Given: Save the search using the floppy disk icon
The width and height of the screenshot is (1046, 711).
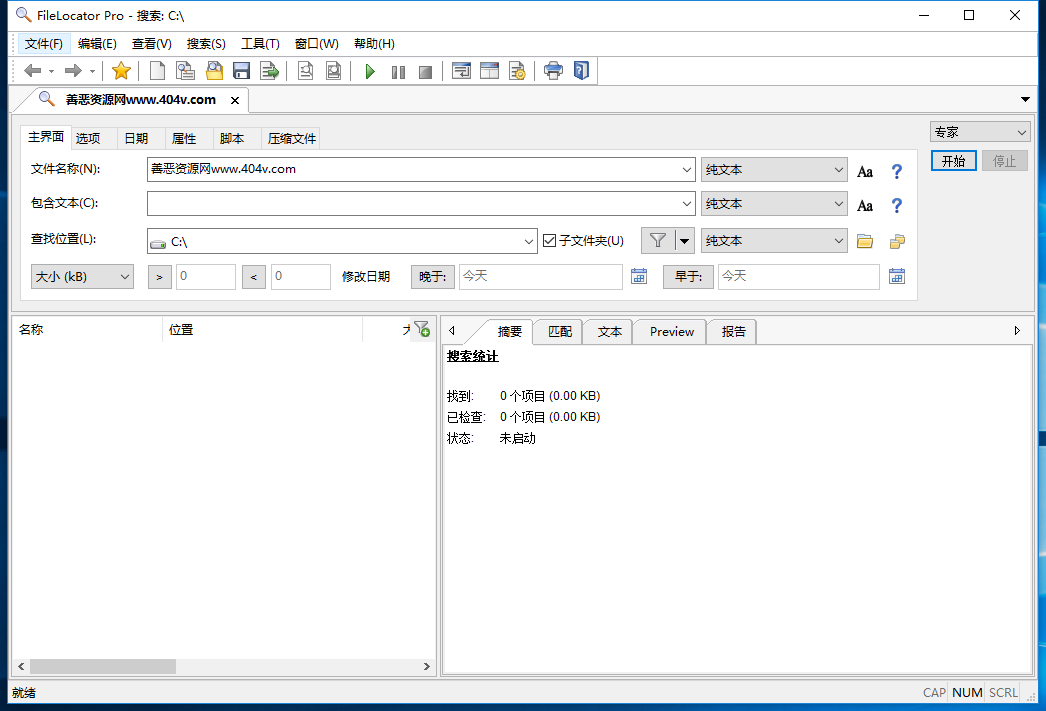Looking at the screenshot, I should [242, 70].
